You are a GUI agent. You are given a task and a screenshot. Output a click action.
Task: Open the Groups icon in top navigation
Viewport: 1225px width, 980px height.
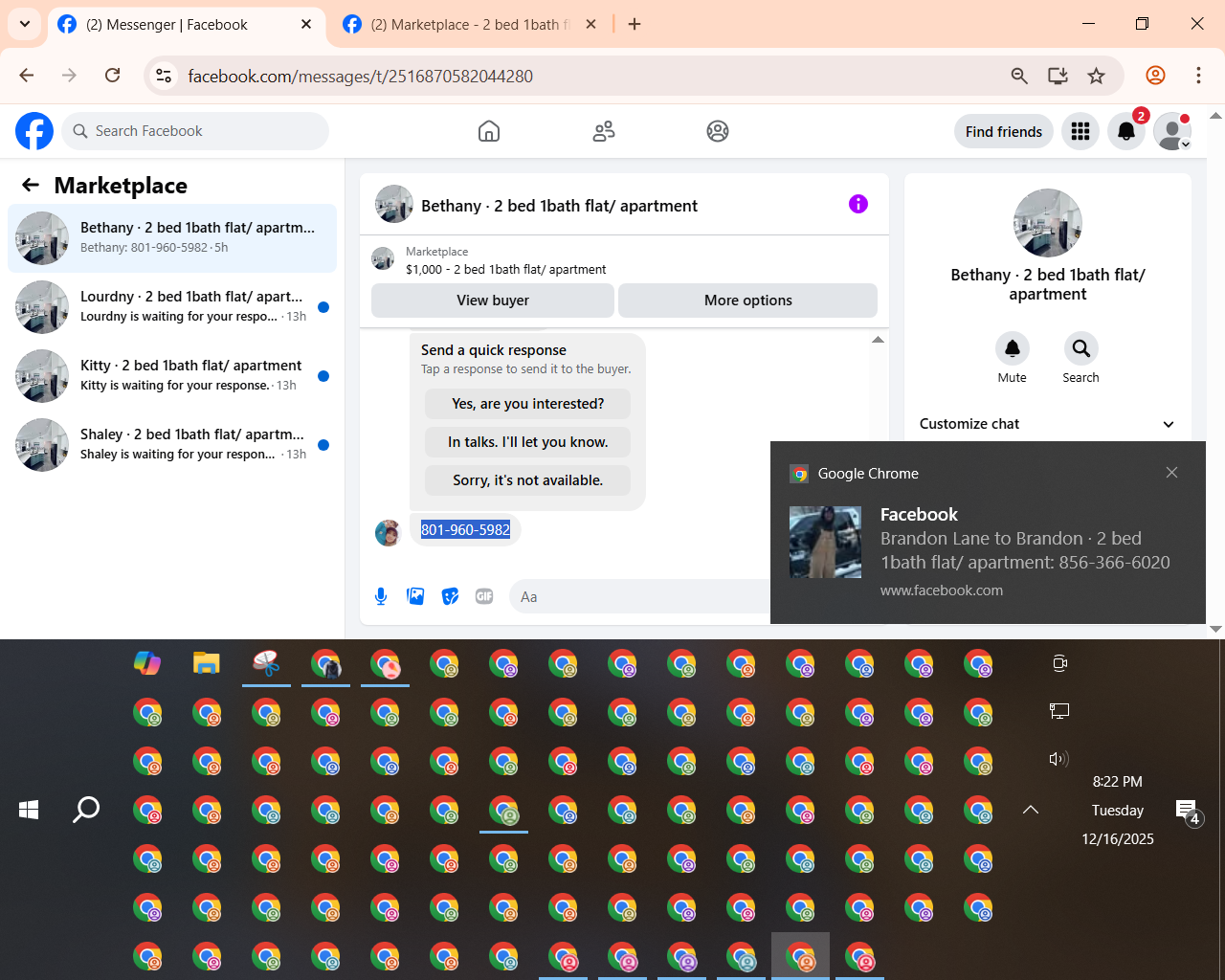click(x=718, y=131)
